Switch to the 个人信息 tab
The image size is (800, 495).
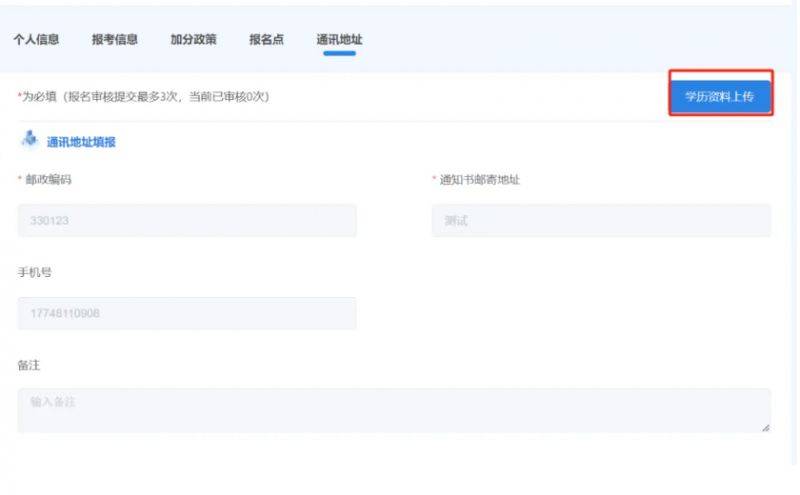tap(35, 40)
